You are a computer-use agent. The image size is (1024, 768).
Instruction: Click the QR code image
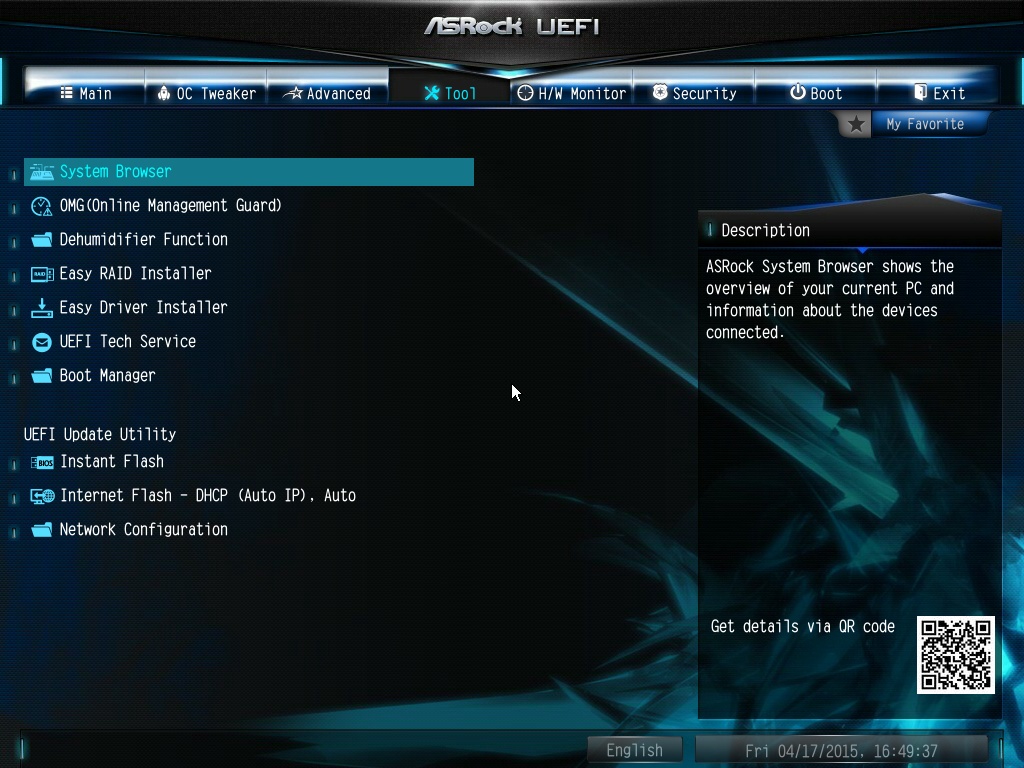[956, 655]
